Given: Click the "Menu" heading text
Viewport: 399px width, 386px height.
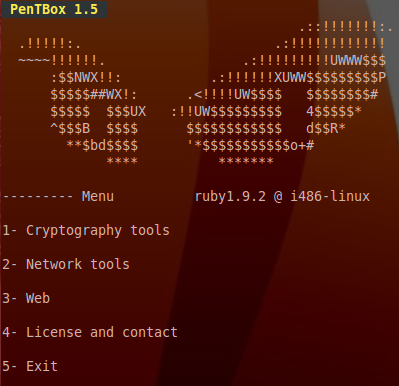Looking at the screenshot, I should pyautogui.click(x=98, y=196).
